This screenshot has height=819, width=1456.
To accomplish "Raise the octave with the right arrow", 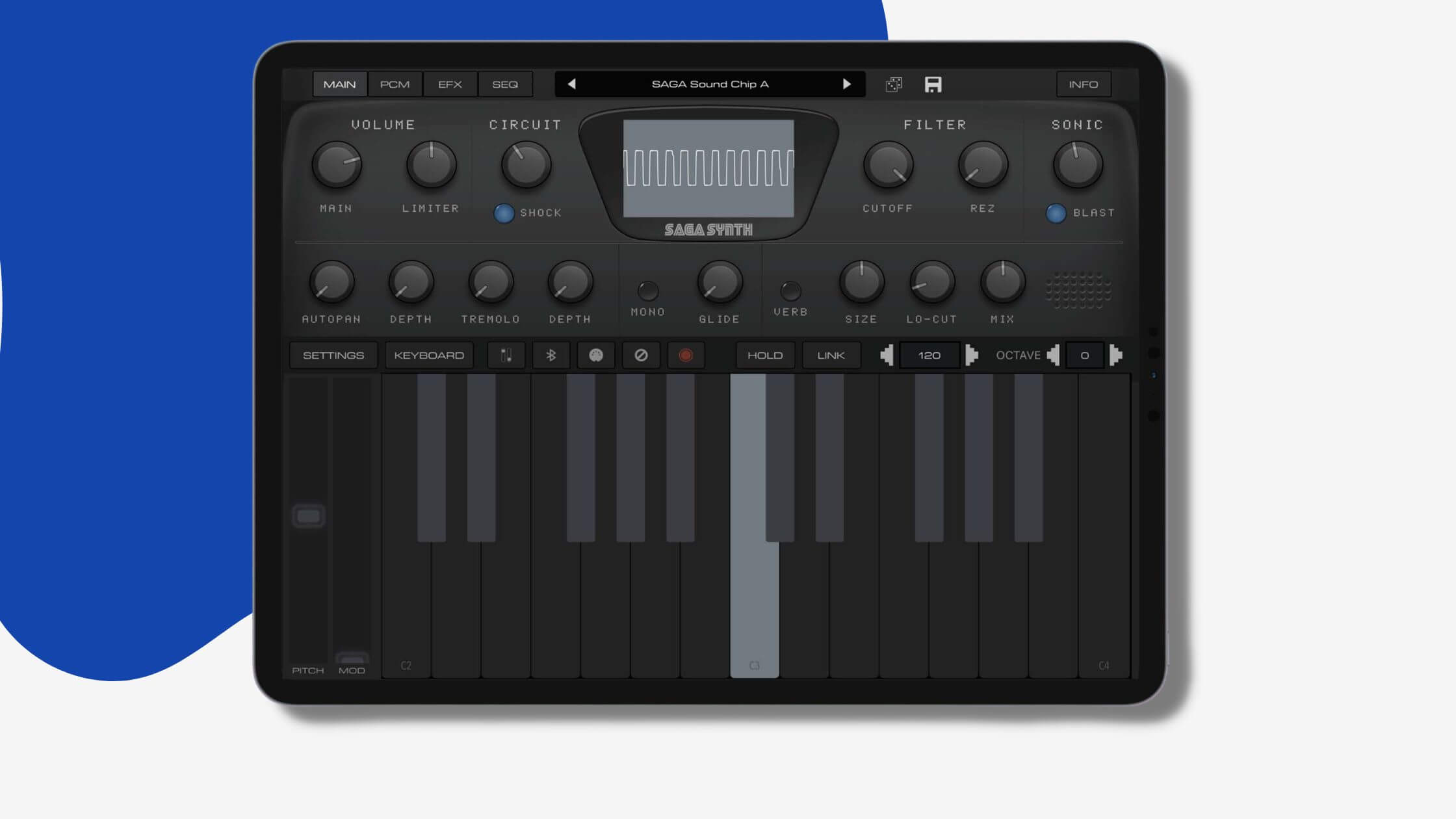I will (x=1115, y=356).
